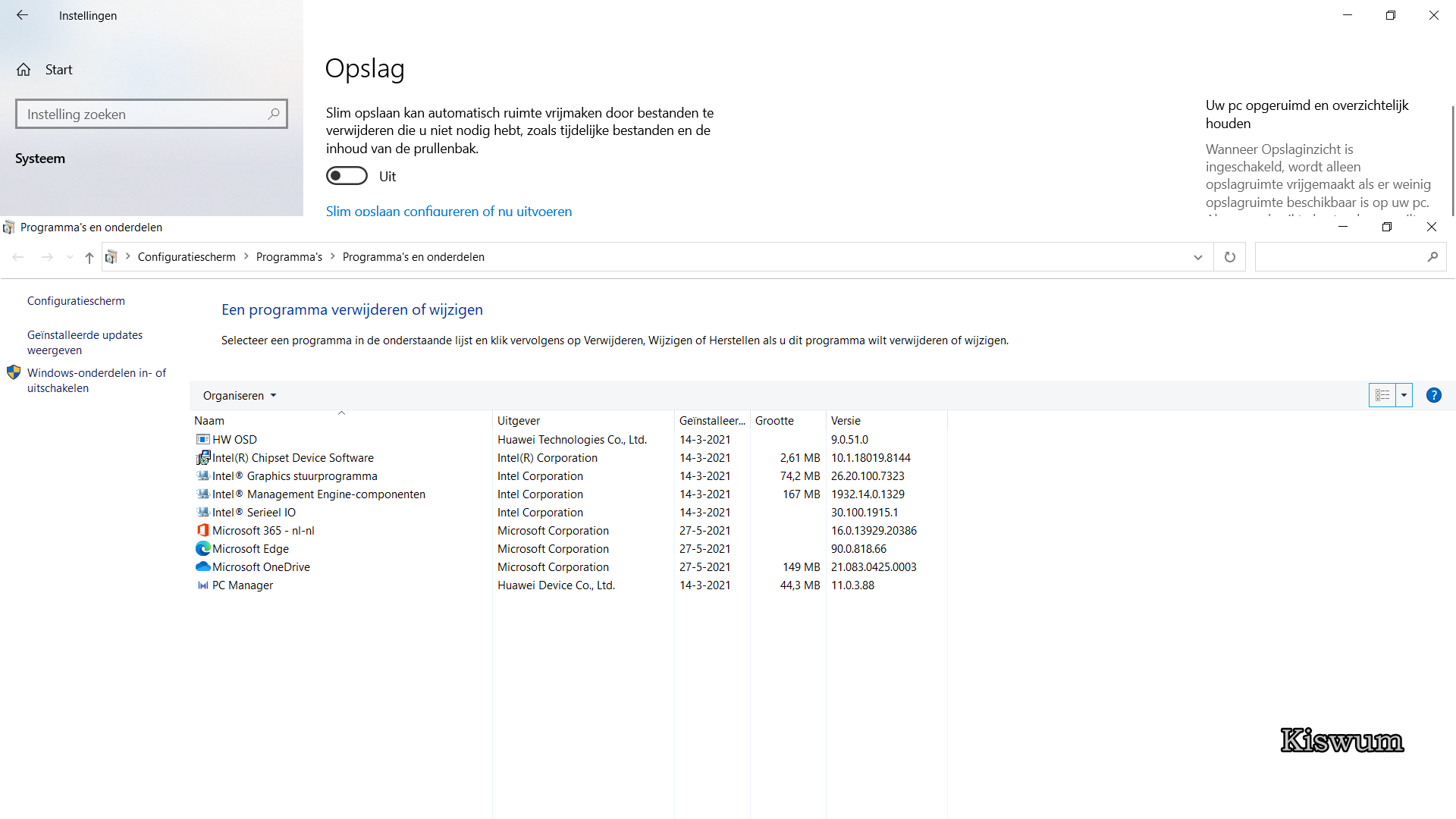Click the back navigation arrow in Control Panel

tap(18, 257)
